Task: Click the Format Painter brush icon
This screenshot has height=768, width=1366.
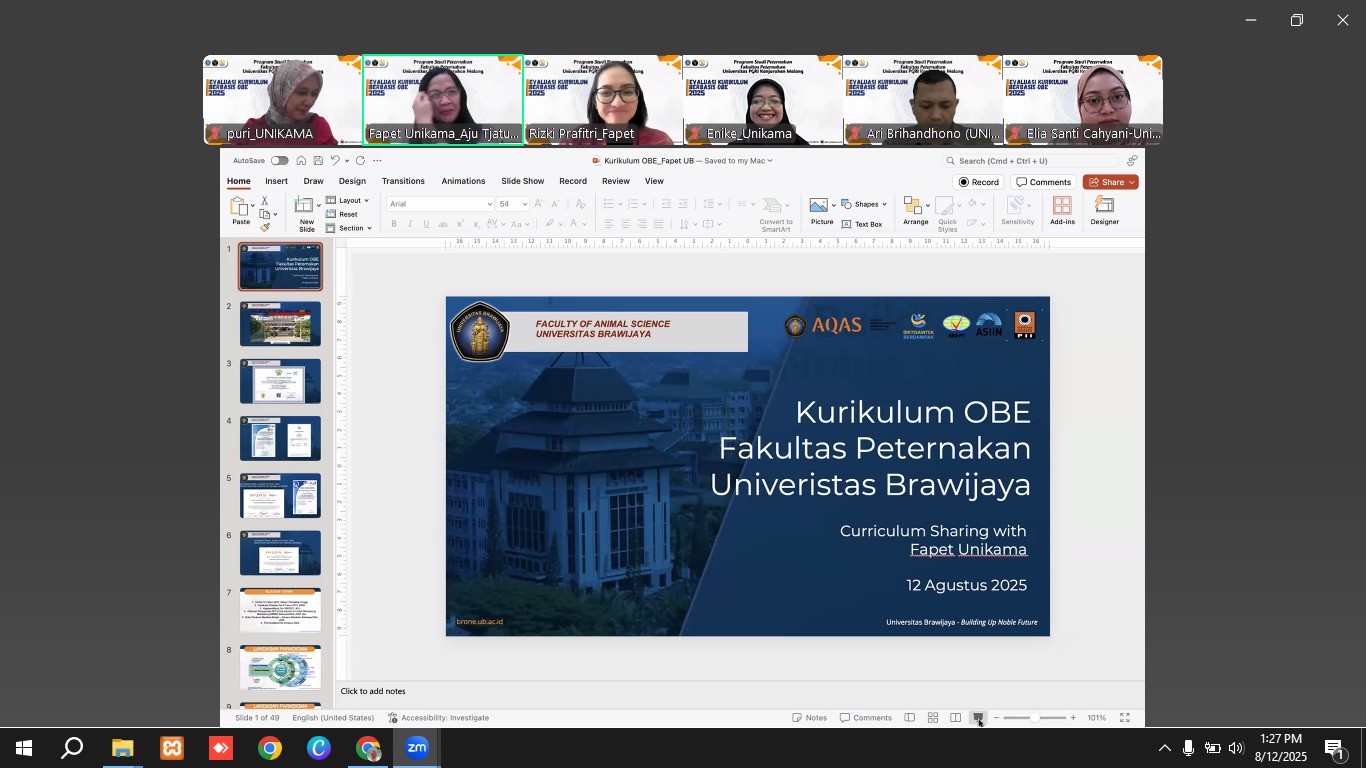Action: point(265,227)
